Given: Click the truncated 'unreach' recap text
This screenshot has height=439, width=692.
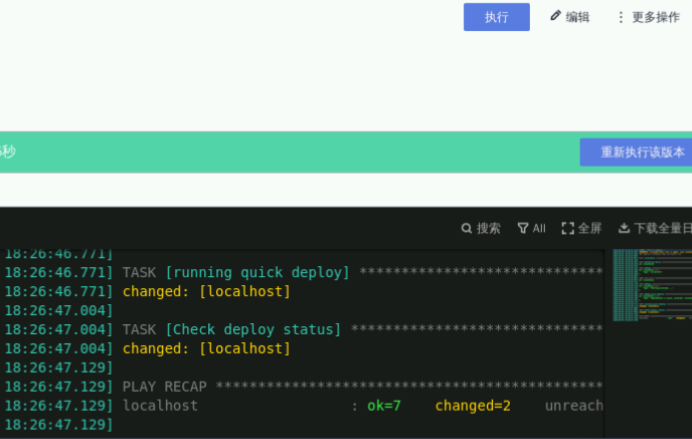Looking at the screenshot, I should [574, 405].
